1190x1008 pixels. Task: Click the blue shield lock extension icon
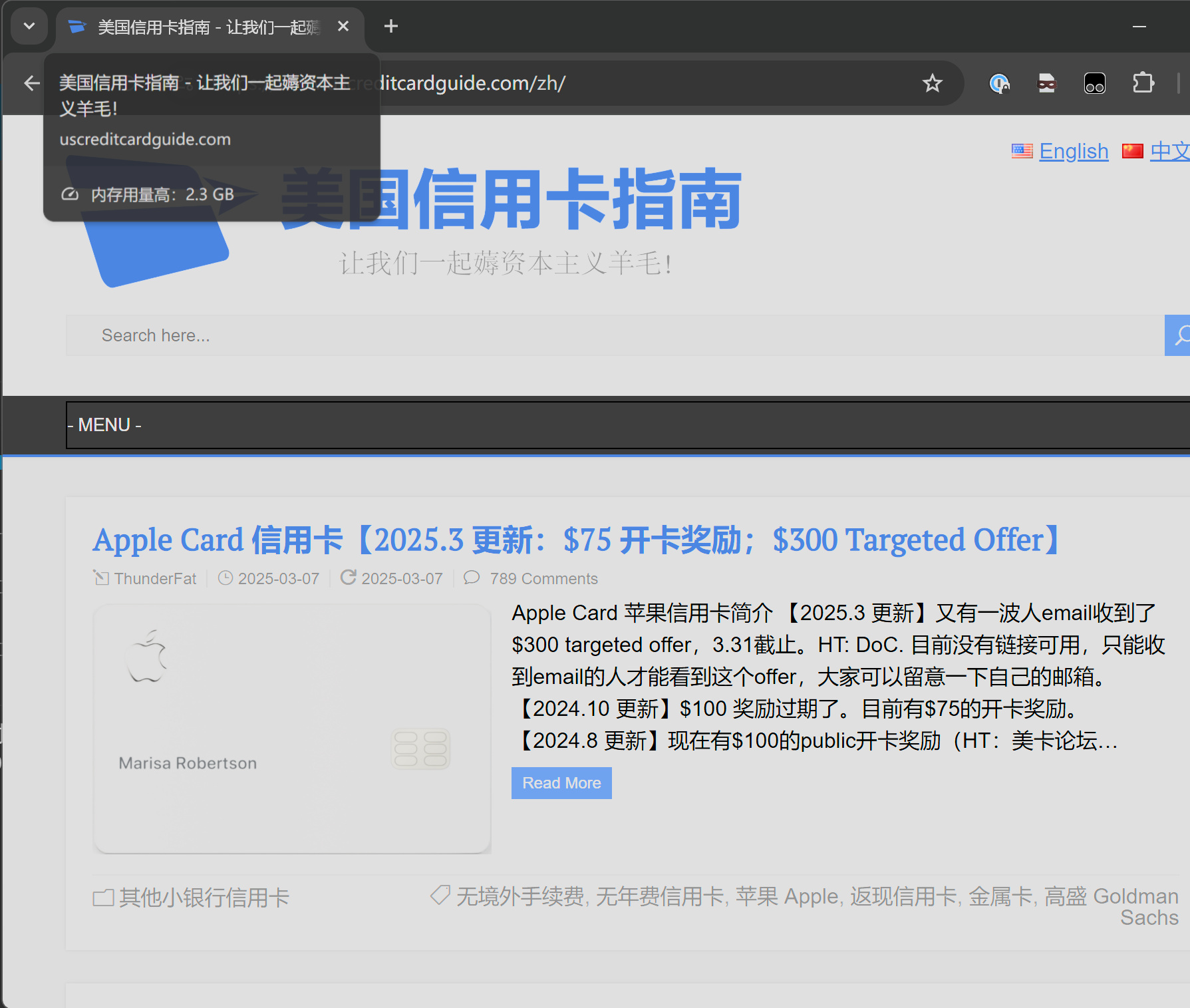point(999,83)
